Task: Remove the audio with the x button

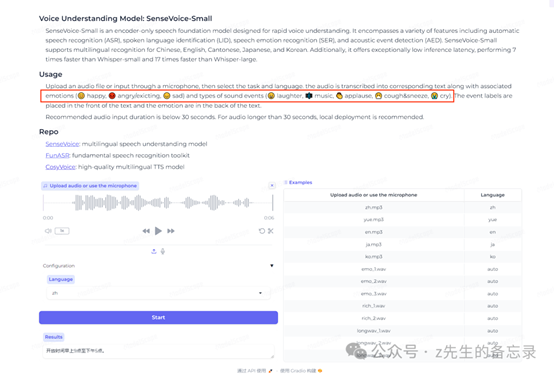Action: [272, 185]
